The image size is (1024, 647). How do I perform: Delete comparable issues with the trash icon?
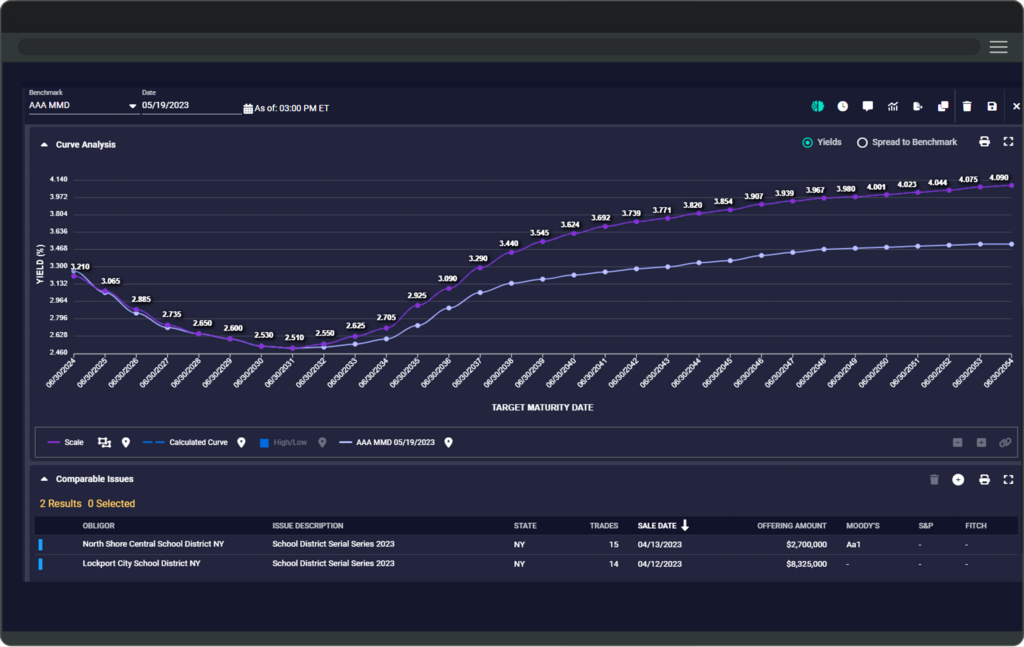point(934,479)
